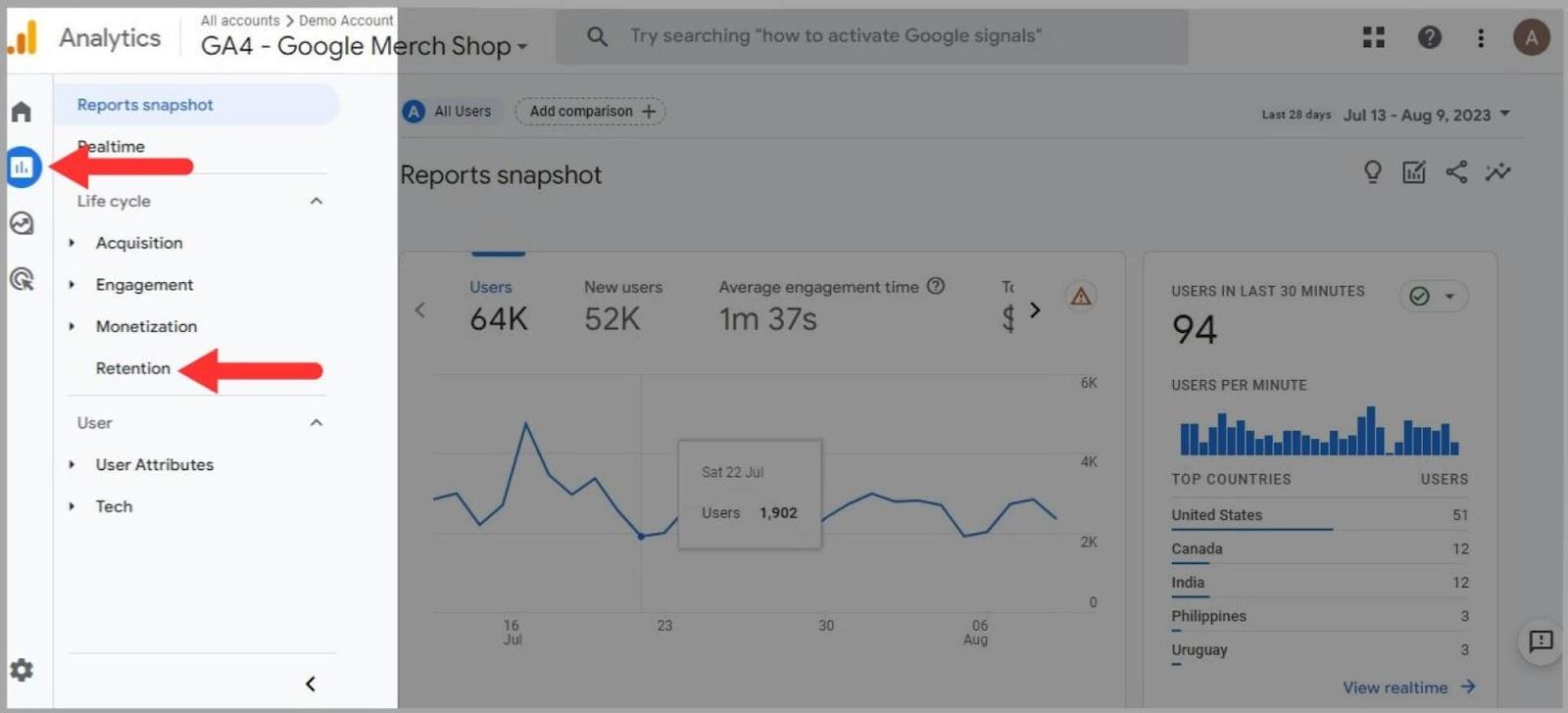Open Analytics help via question mark icon
1568x713 pixels.
coord(1429,36)
